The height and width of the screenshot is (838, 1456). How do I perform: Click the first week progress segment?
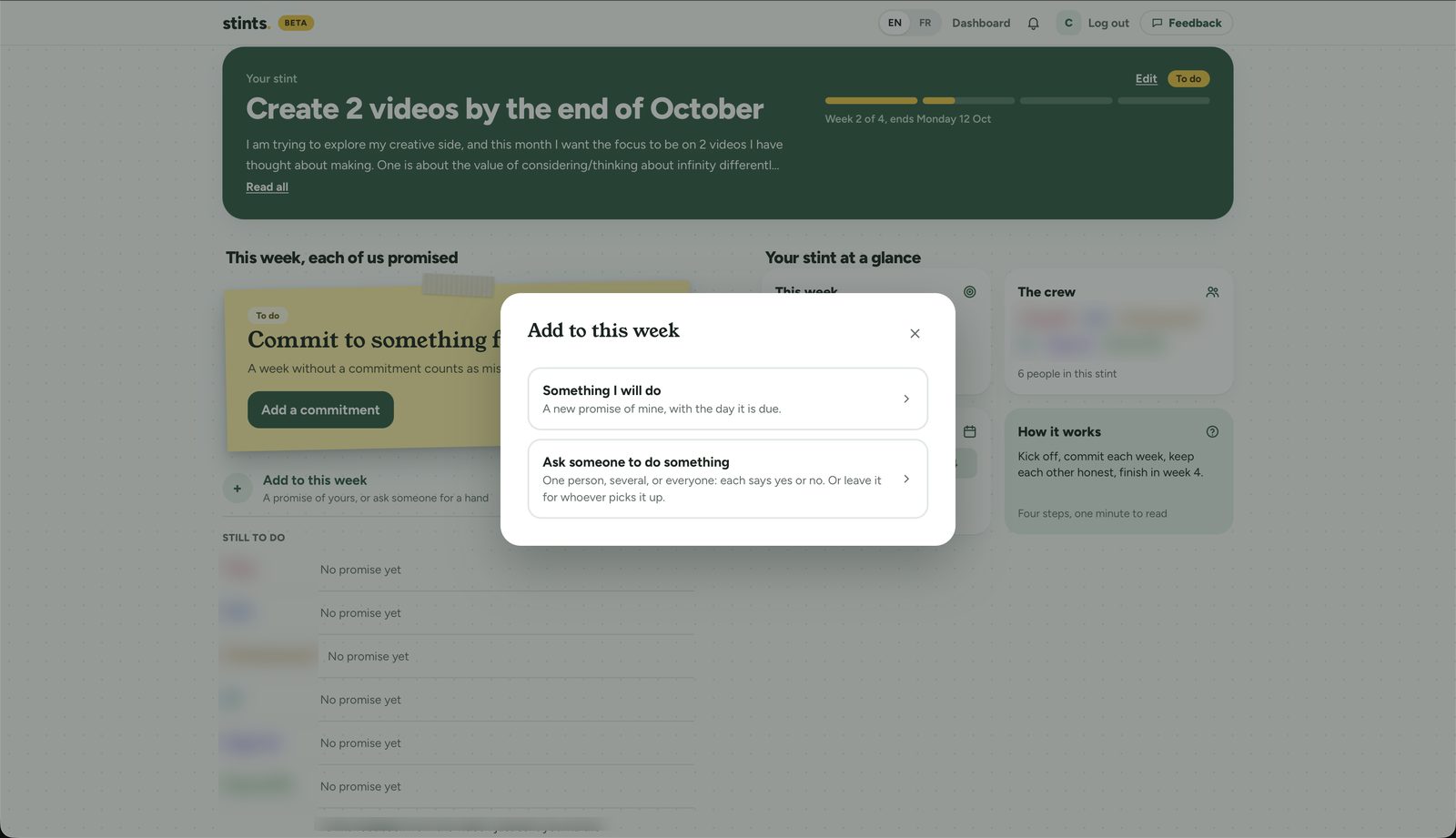tap(871, 101)
